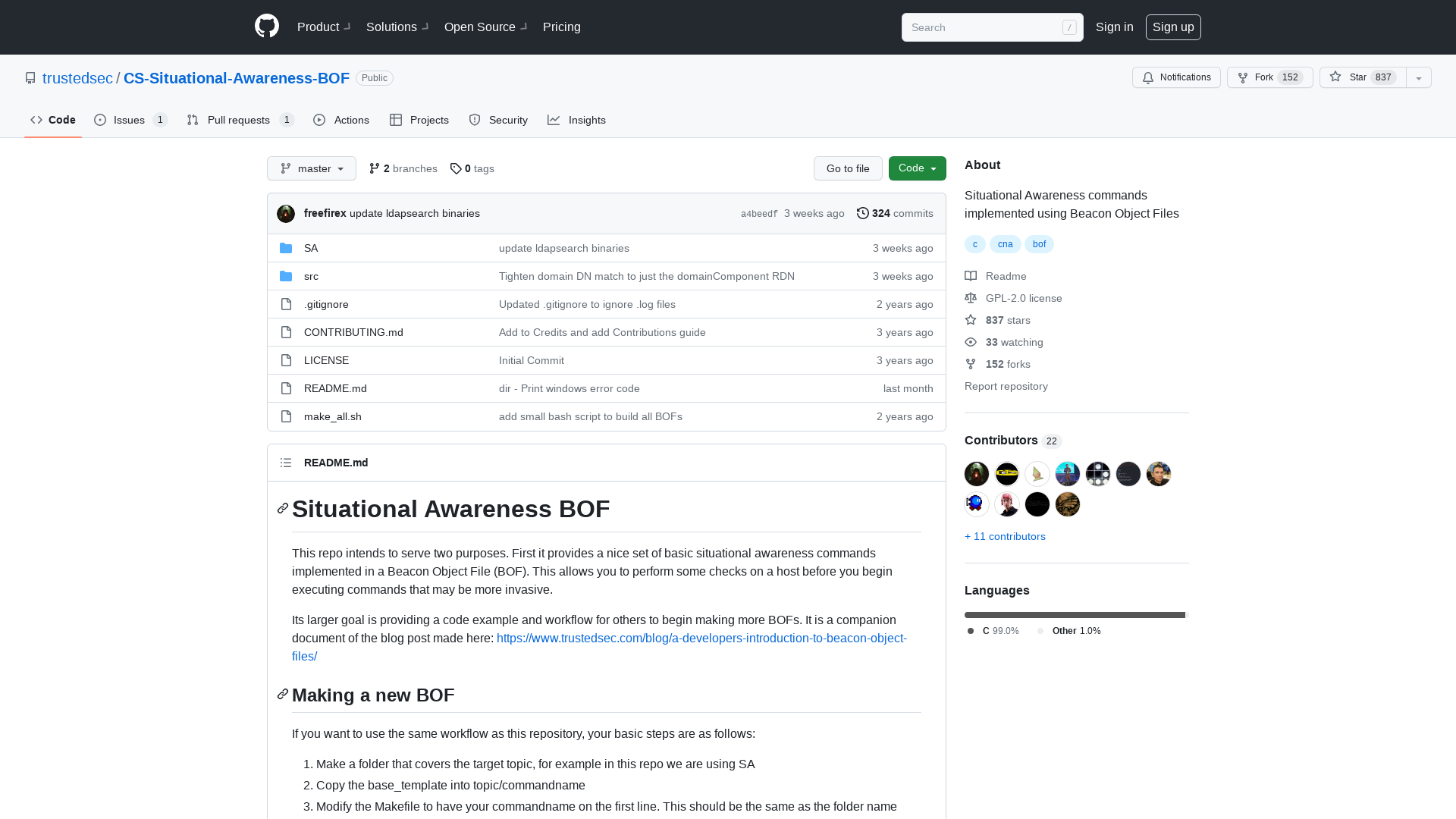
Task: Click the tag icon next to 0 tags
Action: [456, 168]
